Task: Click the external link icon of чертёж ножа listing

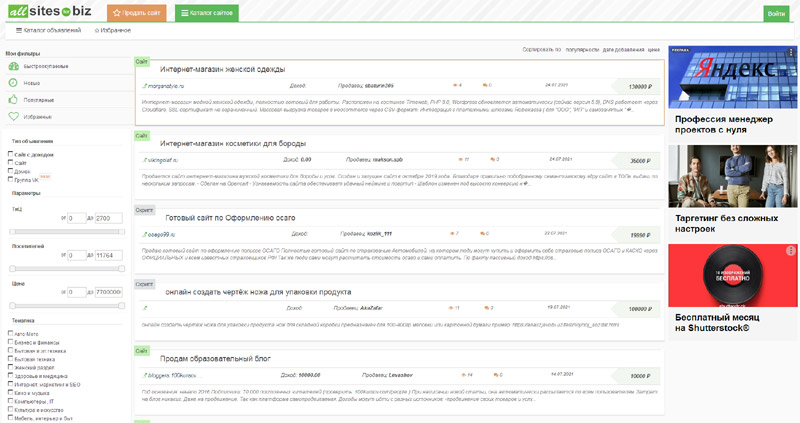Action: [145, 308]
